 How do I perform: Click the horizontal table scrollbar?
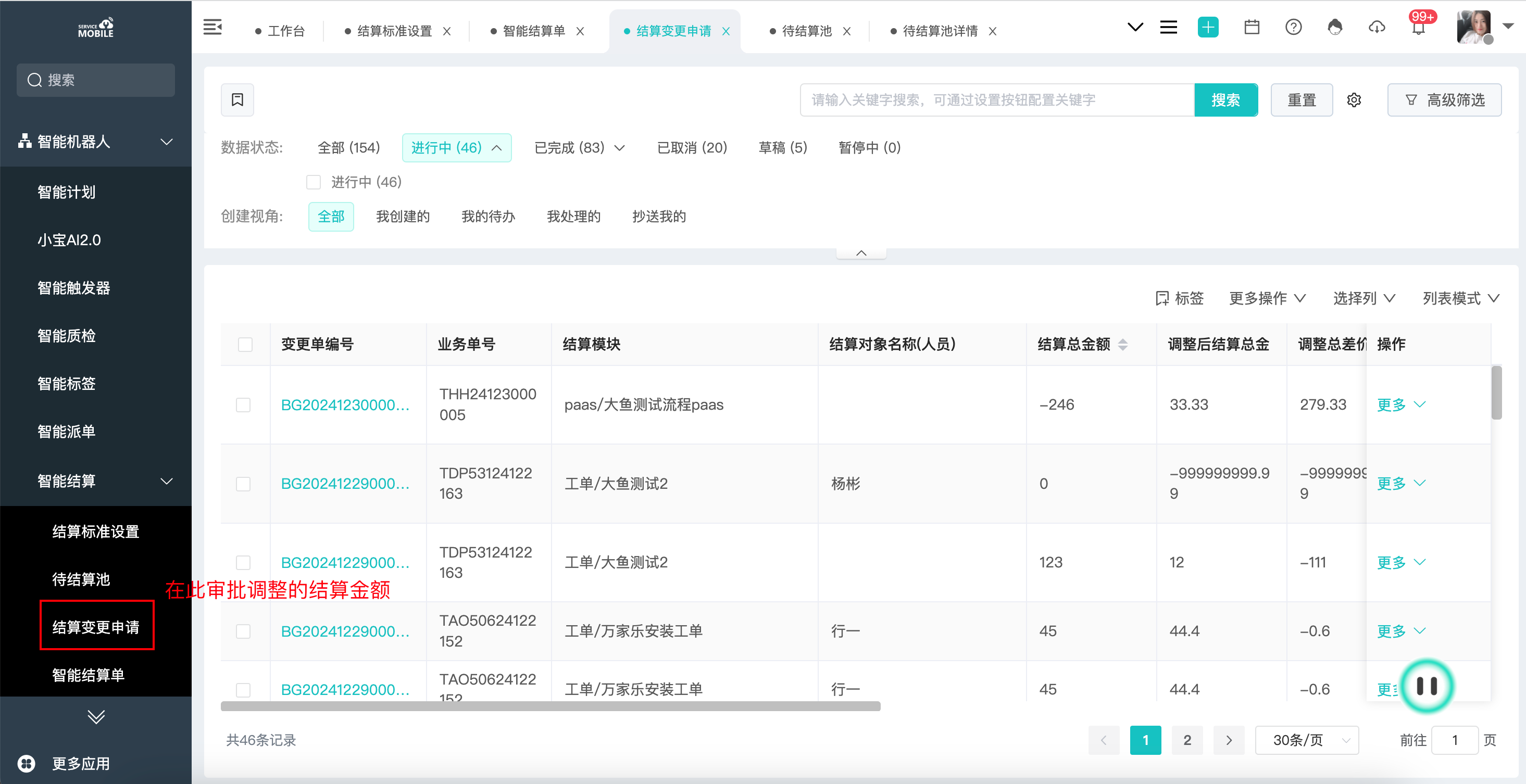coord(551,706)
